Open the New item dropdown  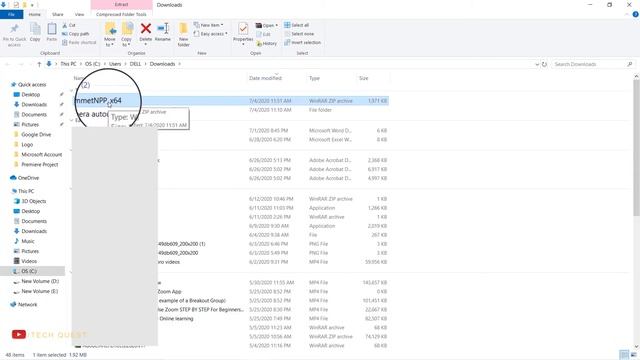(x=209, y=25)
